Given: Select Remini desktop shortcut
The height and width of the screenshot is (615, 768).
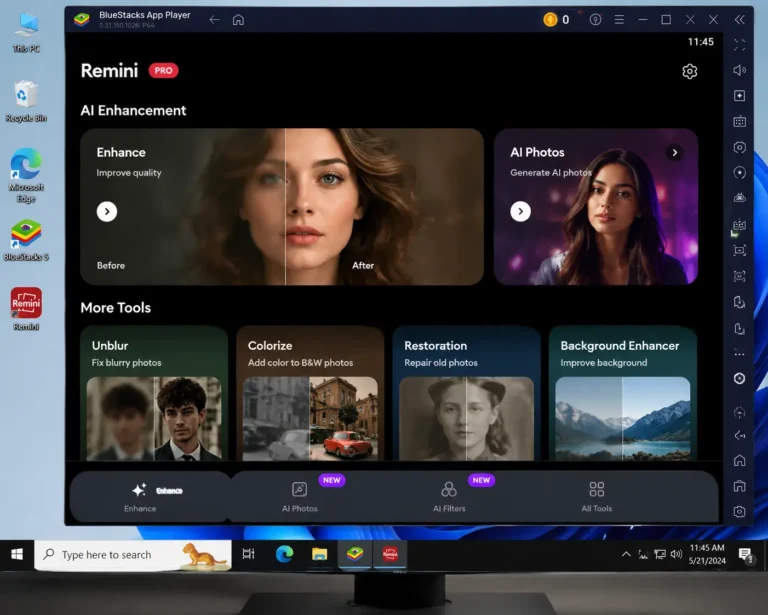Looking at the screenshot, I should [26, 308].
